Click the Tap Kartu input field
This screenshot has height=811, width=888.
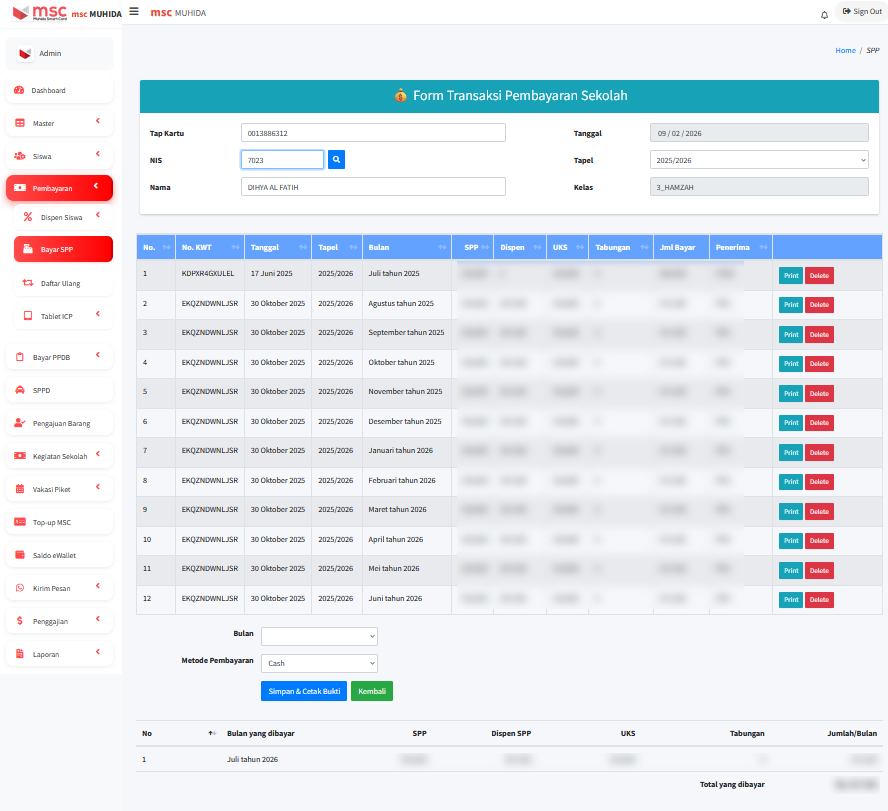[373, 133]
